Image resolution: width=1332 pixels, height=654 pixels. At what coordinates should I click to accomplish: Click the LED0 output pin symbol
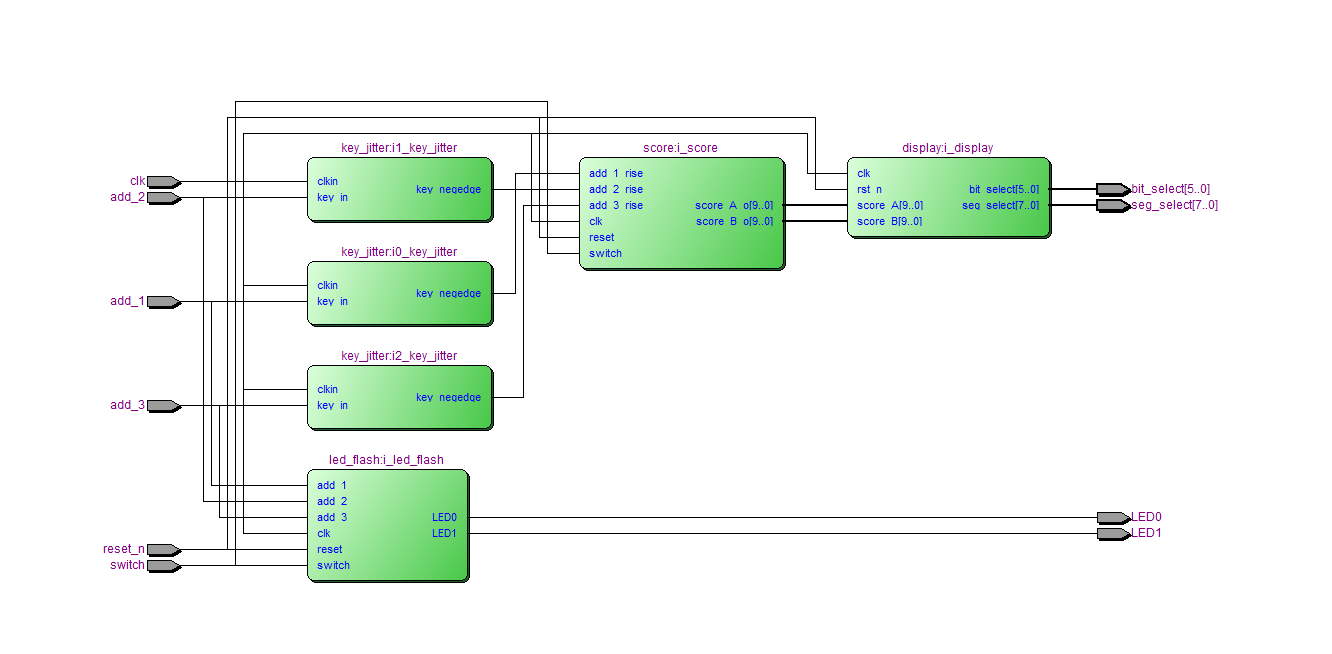click(x=1113, y=518)
